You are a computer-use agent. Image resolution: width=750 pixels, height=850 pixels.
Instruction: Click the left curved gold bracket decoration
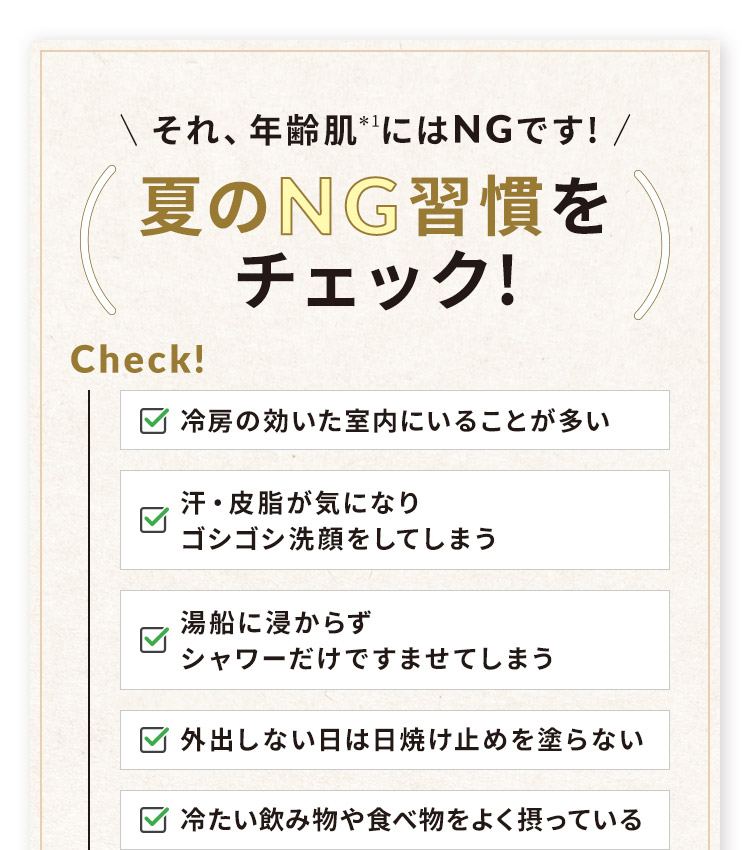(98, 240)
